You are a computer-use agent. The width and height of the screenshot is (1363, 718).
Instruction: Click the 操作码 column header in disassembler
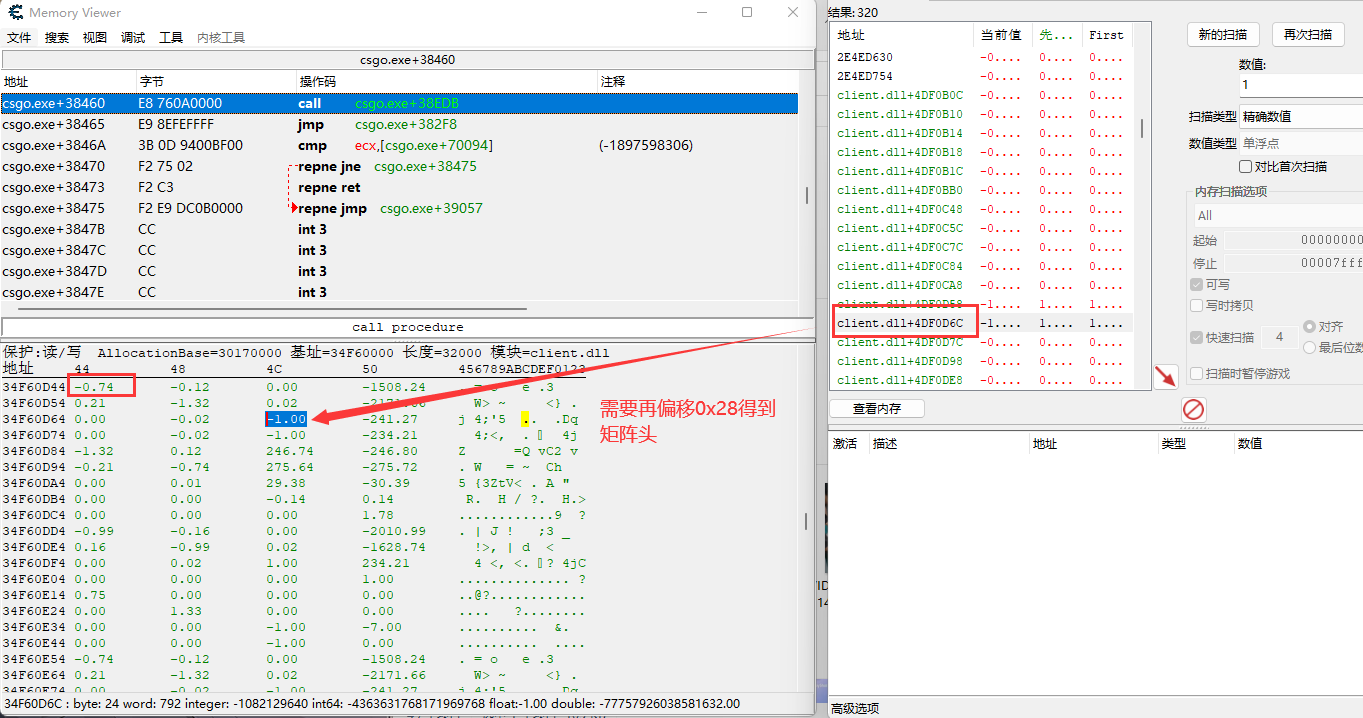tap(447, 81)
